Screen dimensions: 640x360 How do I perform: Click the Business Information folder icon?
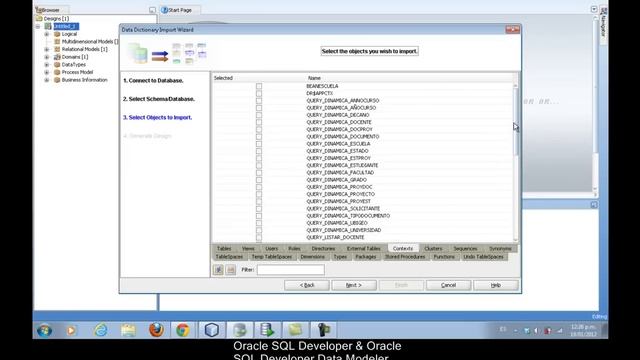(x=57, y=80)
